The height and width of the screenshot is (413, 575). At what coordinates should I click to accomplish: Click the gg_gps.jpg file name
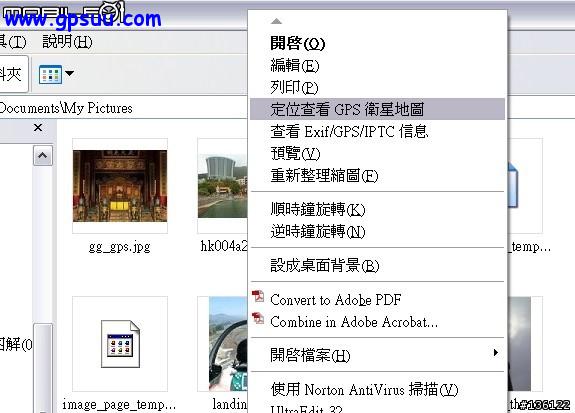[120, 247]
